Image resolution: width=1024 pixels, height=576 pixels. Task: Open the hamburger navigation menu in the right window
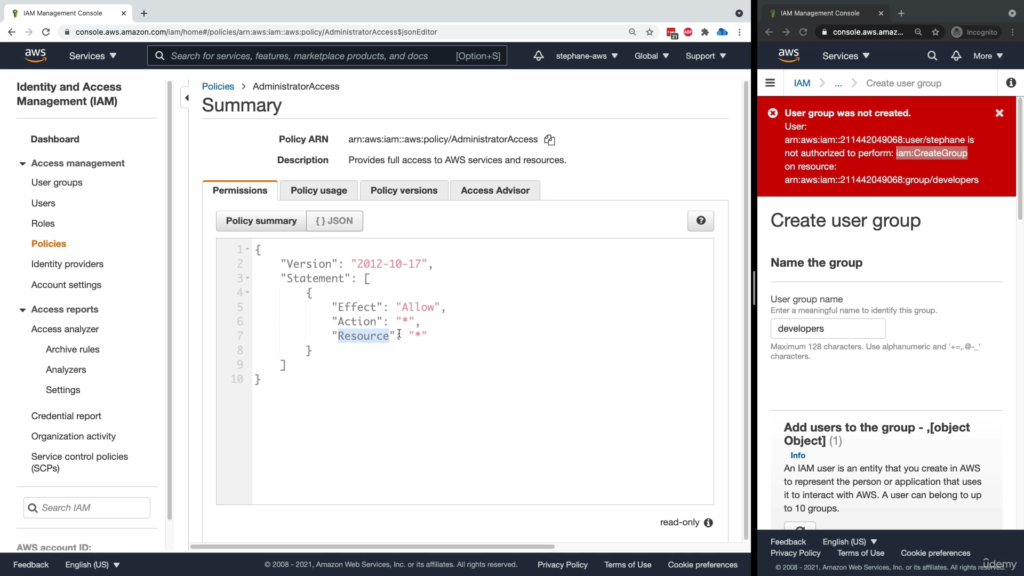coord(770,83)
